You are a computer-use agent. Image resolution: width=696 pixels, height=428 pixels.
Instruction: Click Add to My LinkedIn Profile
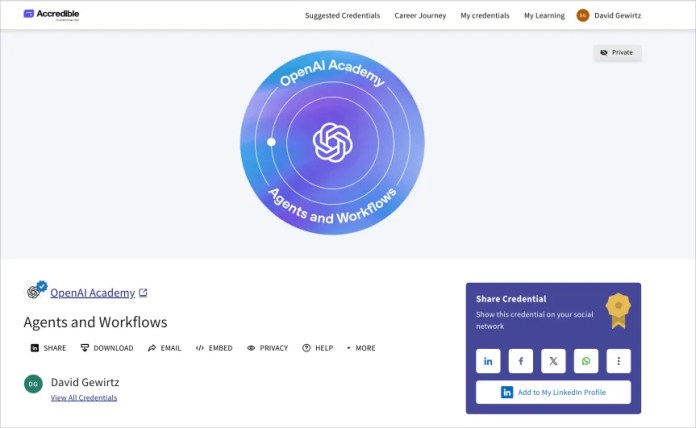click(x=553, y=392)
